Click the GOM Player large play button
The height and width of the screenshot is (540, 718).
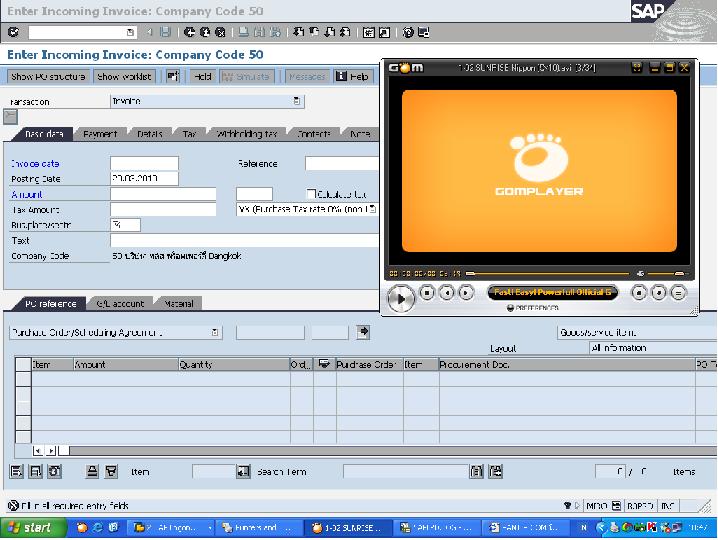pyautogui.click(x=401, y=299)
